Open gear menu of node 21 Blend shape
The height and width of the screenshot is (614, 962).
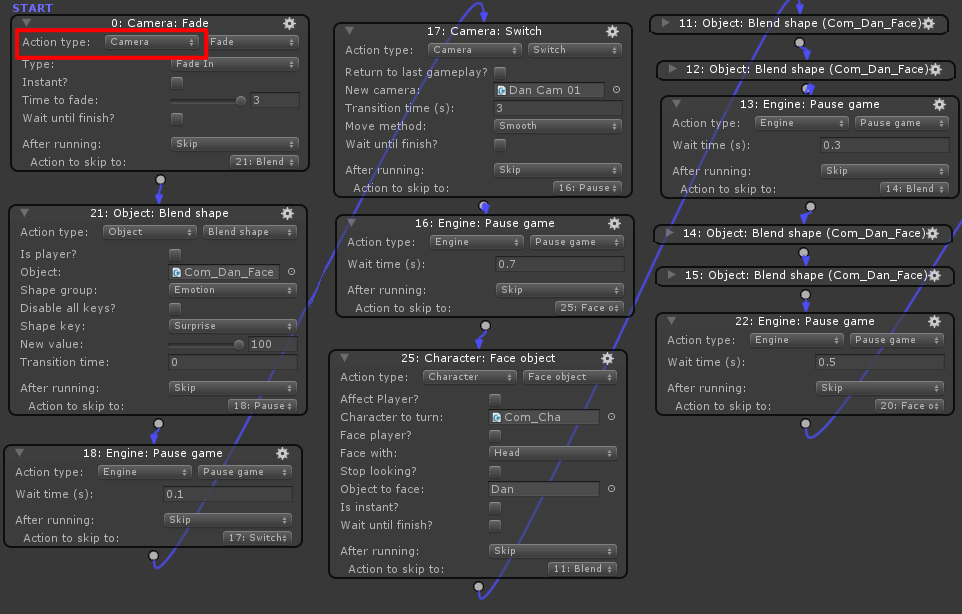coord(287,213)
